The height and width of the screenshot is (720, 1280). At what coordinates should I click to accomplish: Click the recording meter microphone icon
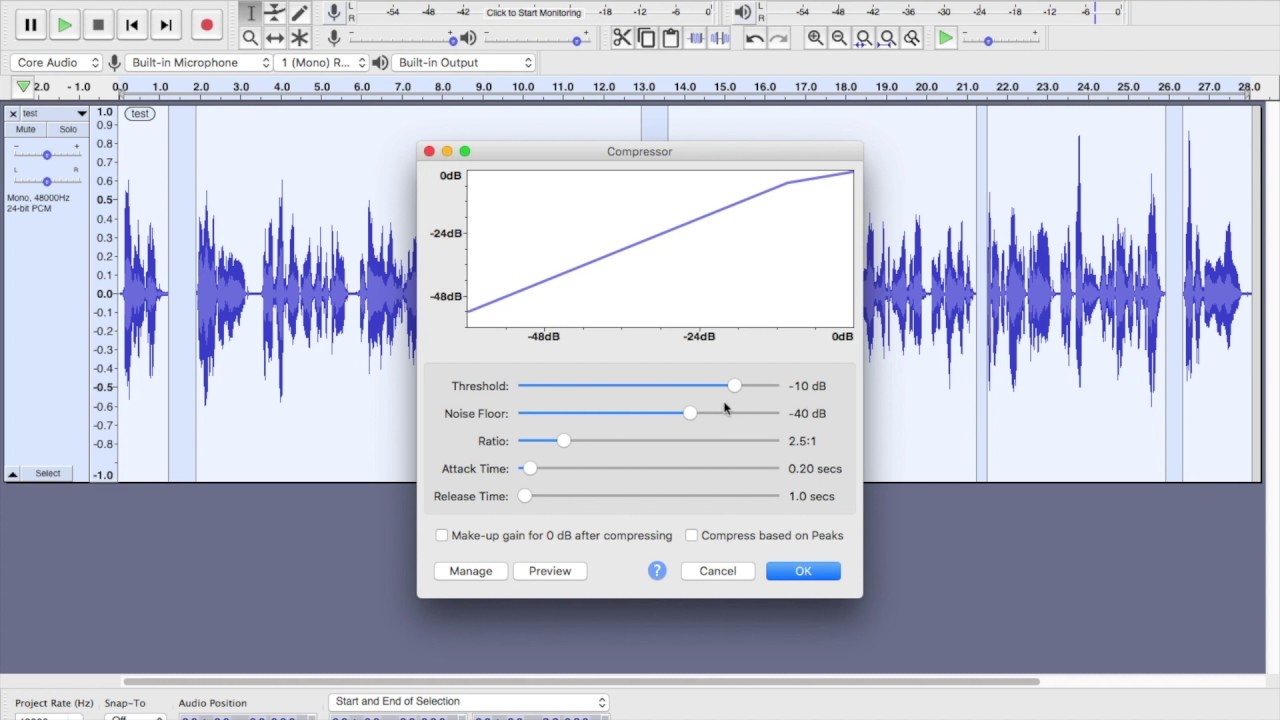tap(334, 13)
